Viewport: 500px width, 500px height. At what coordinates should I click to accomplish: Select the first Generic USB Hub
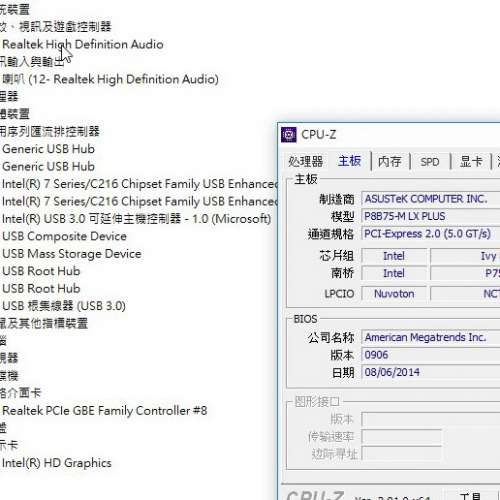coord(48,149)
